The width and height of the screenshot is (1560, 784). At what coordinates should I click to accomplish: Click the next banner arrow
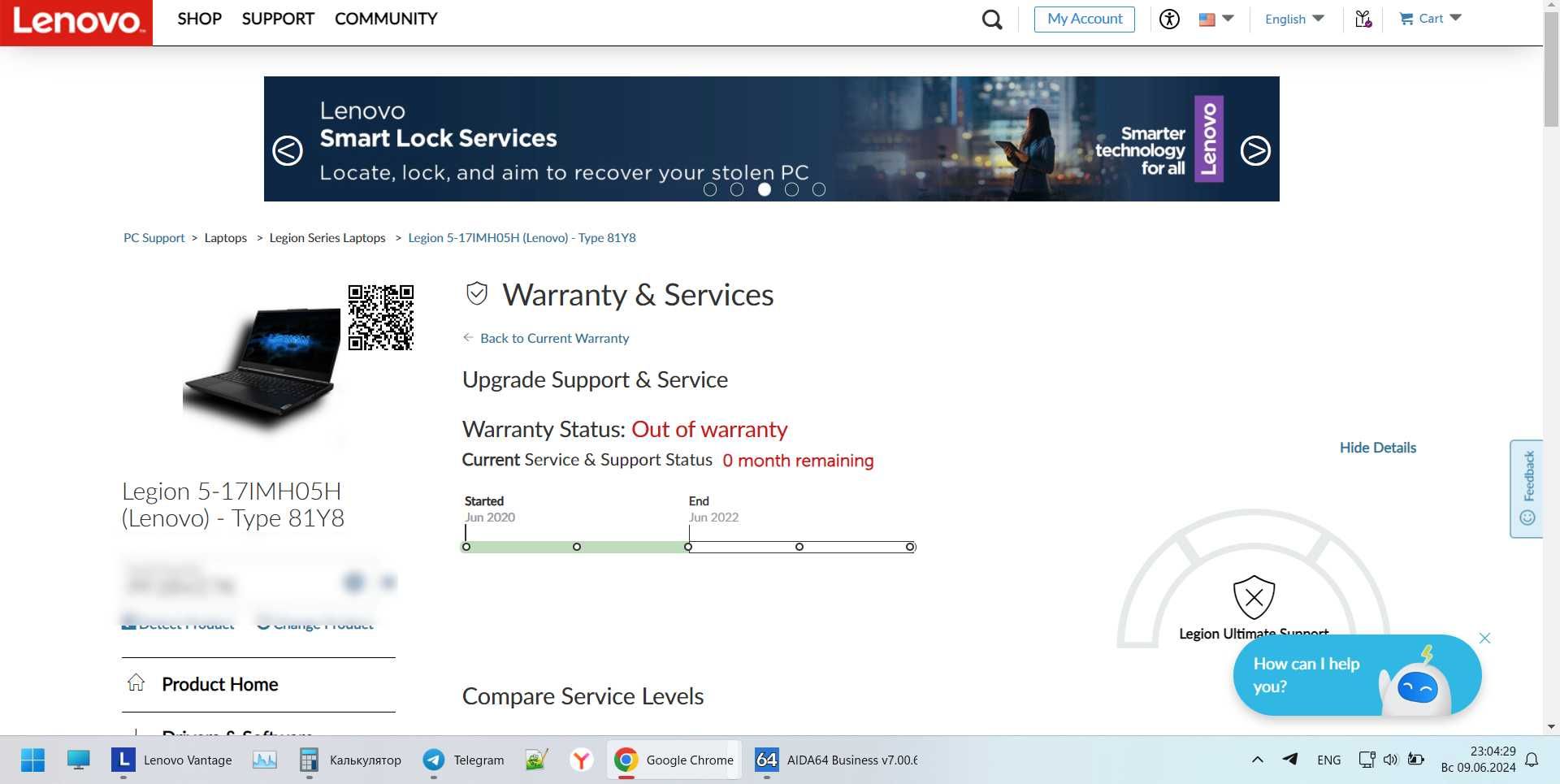coord(1255,150)
